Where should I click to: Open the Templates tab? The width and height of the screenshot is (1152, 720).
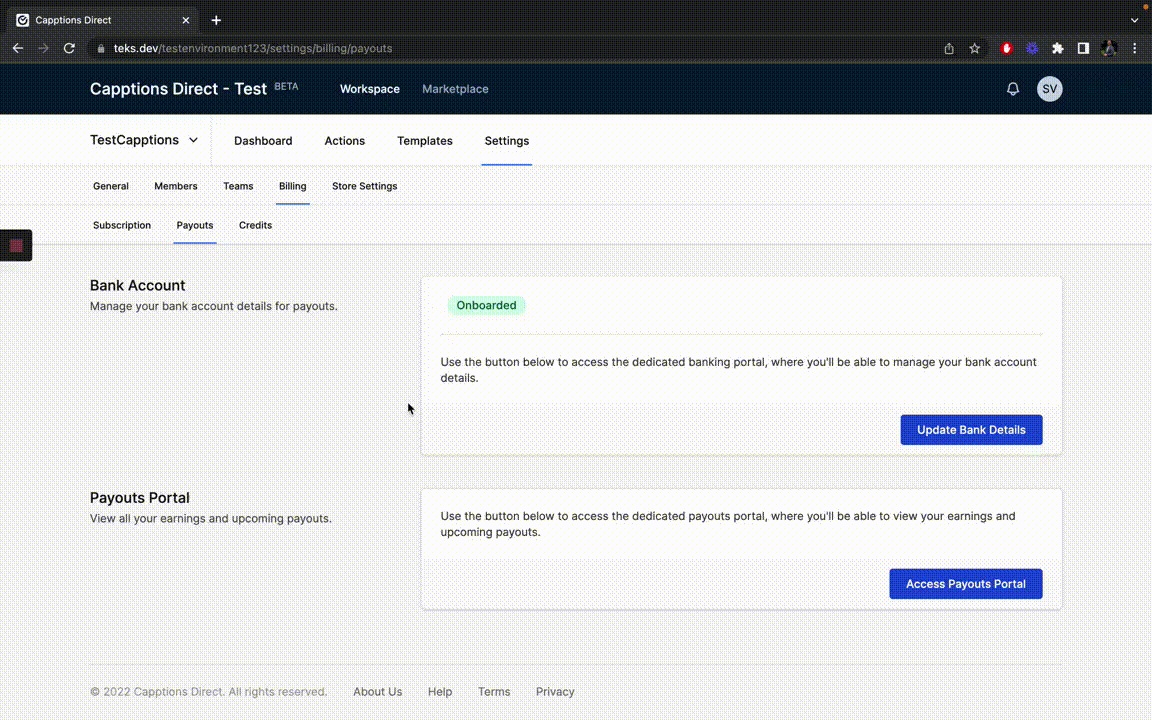[425, 141]
